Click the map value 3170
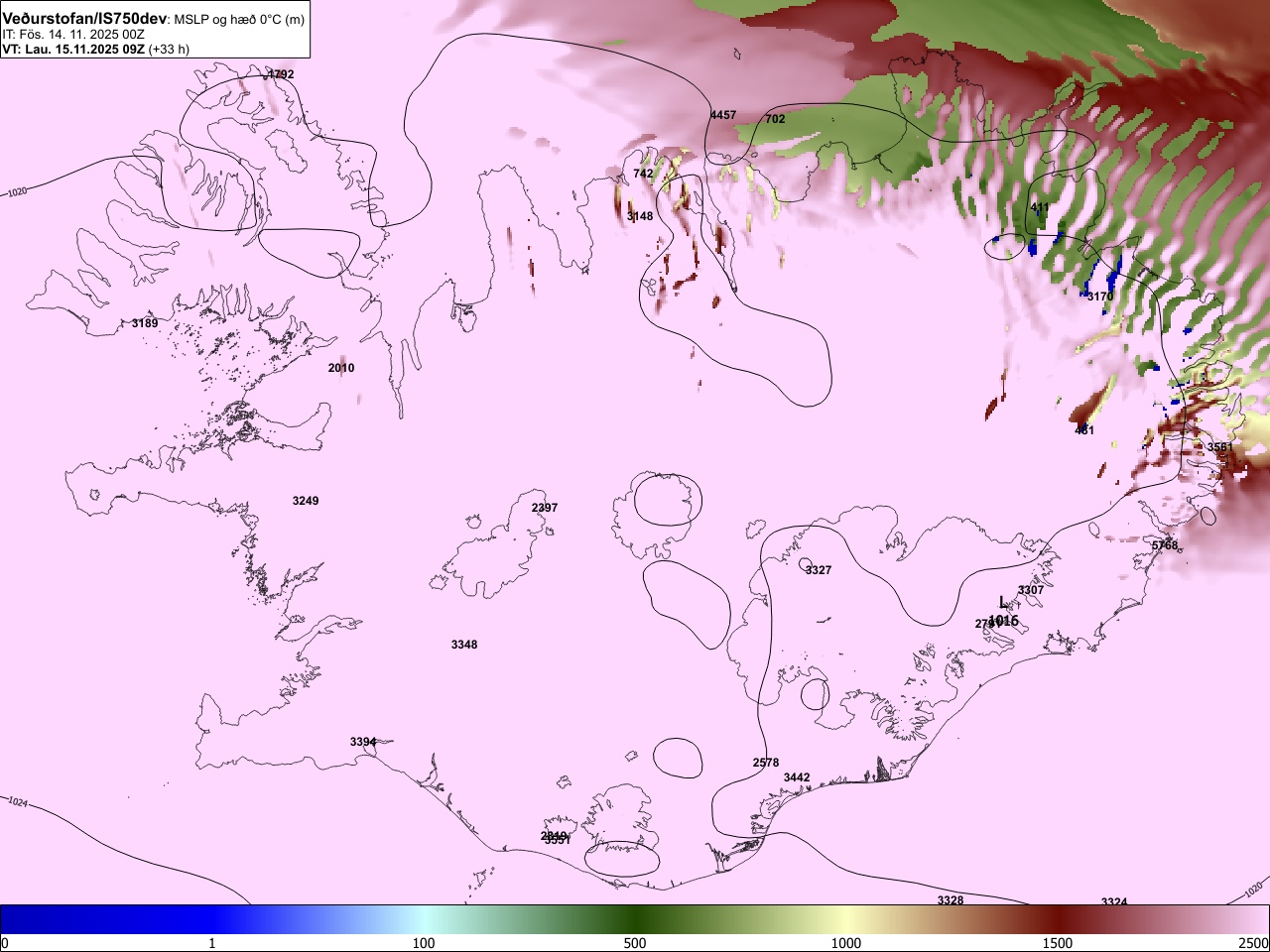The width and height of the screenshot is (1270, 952). (1100, 297)
